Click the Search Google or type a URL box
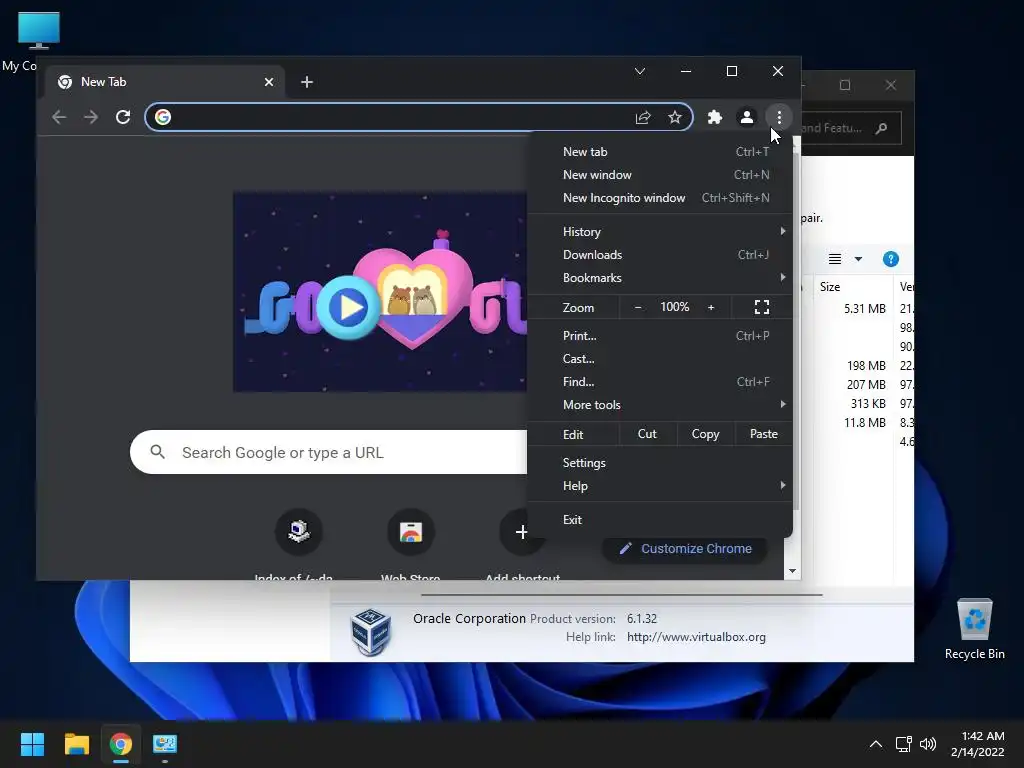Viewport: 1024px width, 768px height. [x=328, y=452]
